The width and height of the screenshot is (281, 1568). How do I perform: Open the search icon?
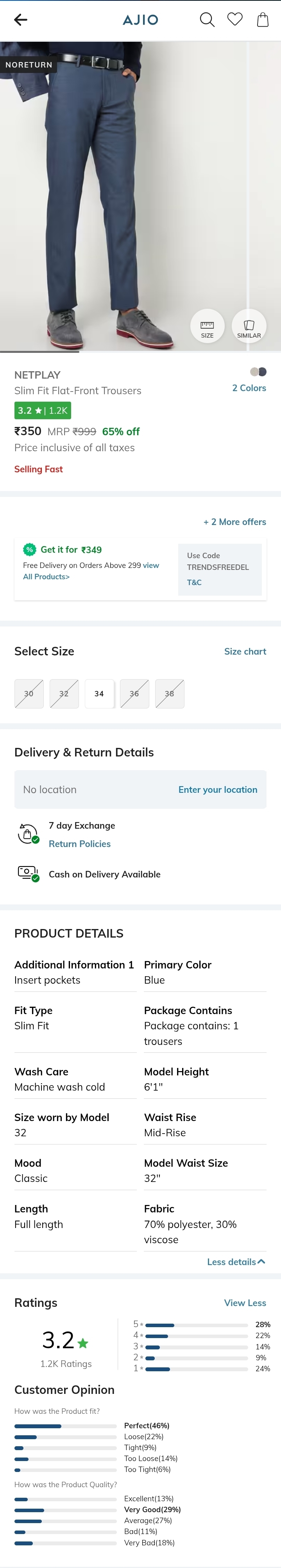207,20
